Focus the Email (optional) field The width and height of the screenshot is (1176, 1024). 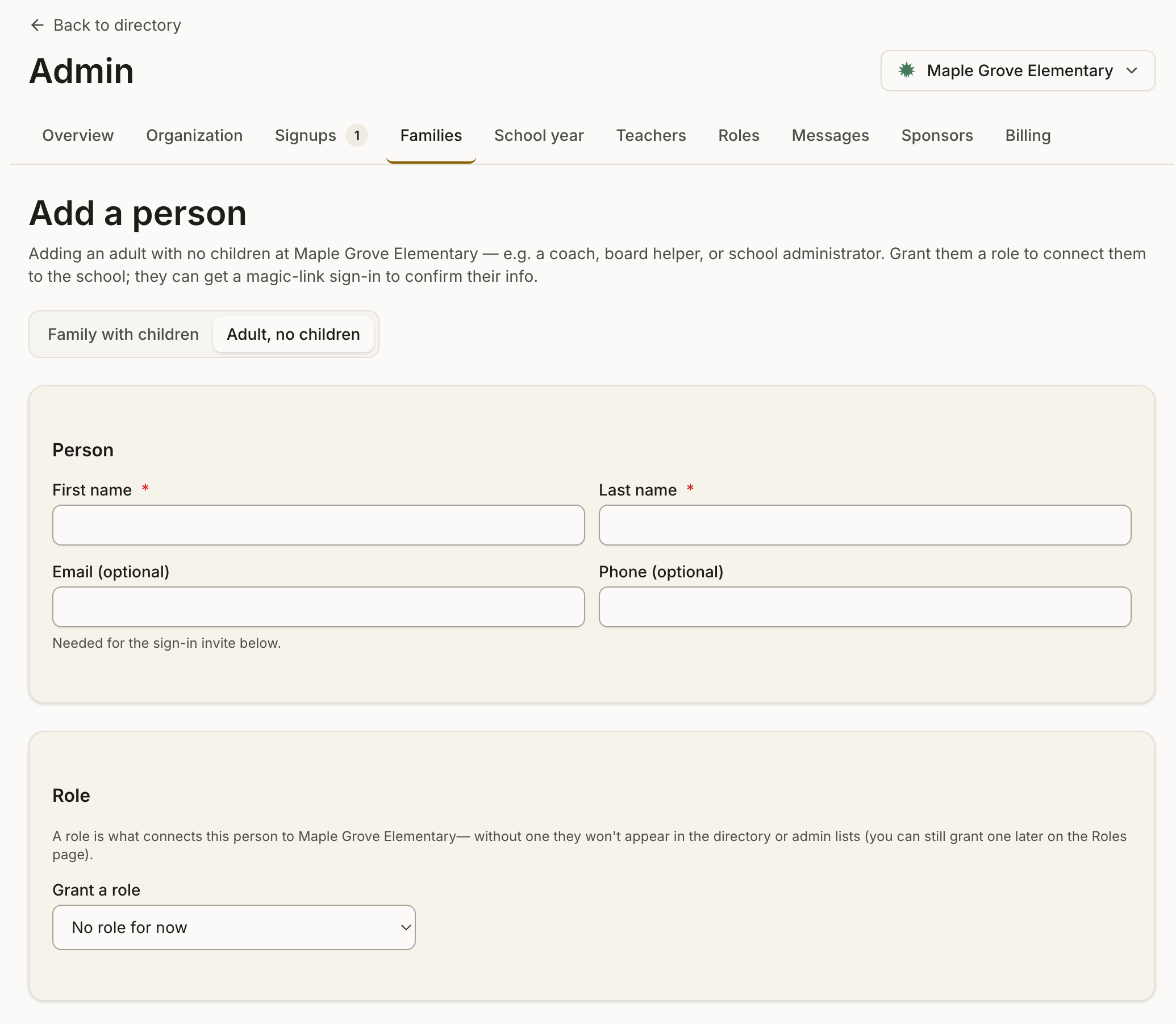tap(319, 607)
